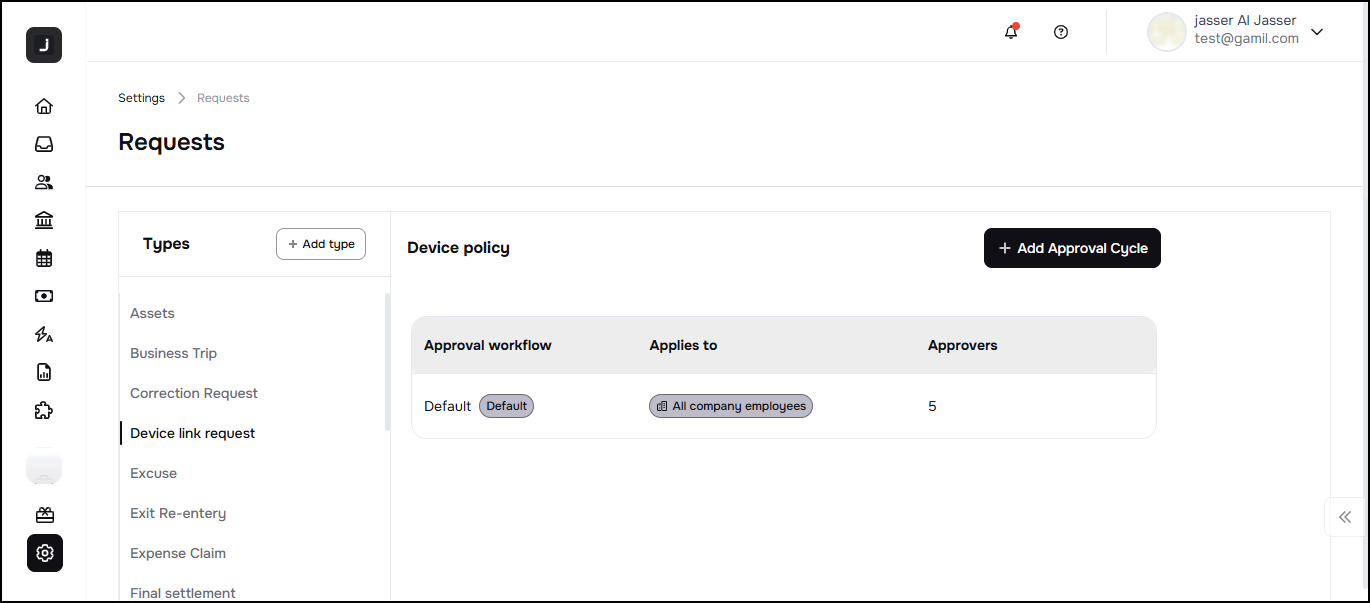Click the help question mark icon
1370x603 pixels.
pyautogui.click(x=1061, y=32)
